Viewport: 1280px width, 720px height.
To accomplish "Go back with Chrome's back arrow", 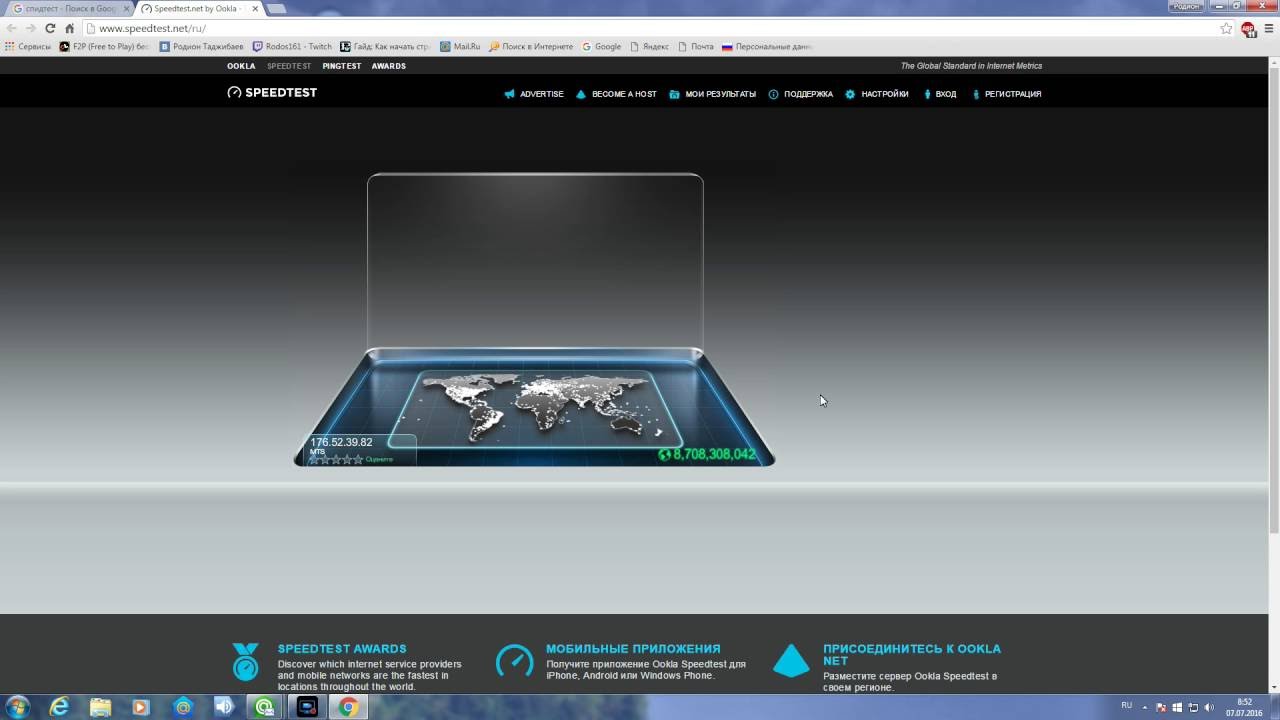I will 11,28.
